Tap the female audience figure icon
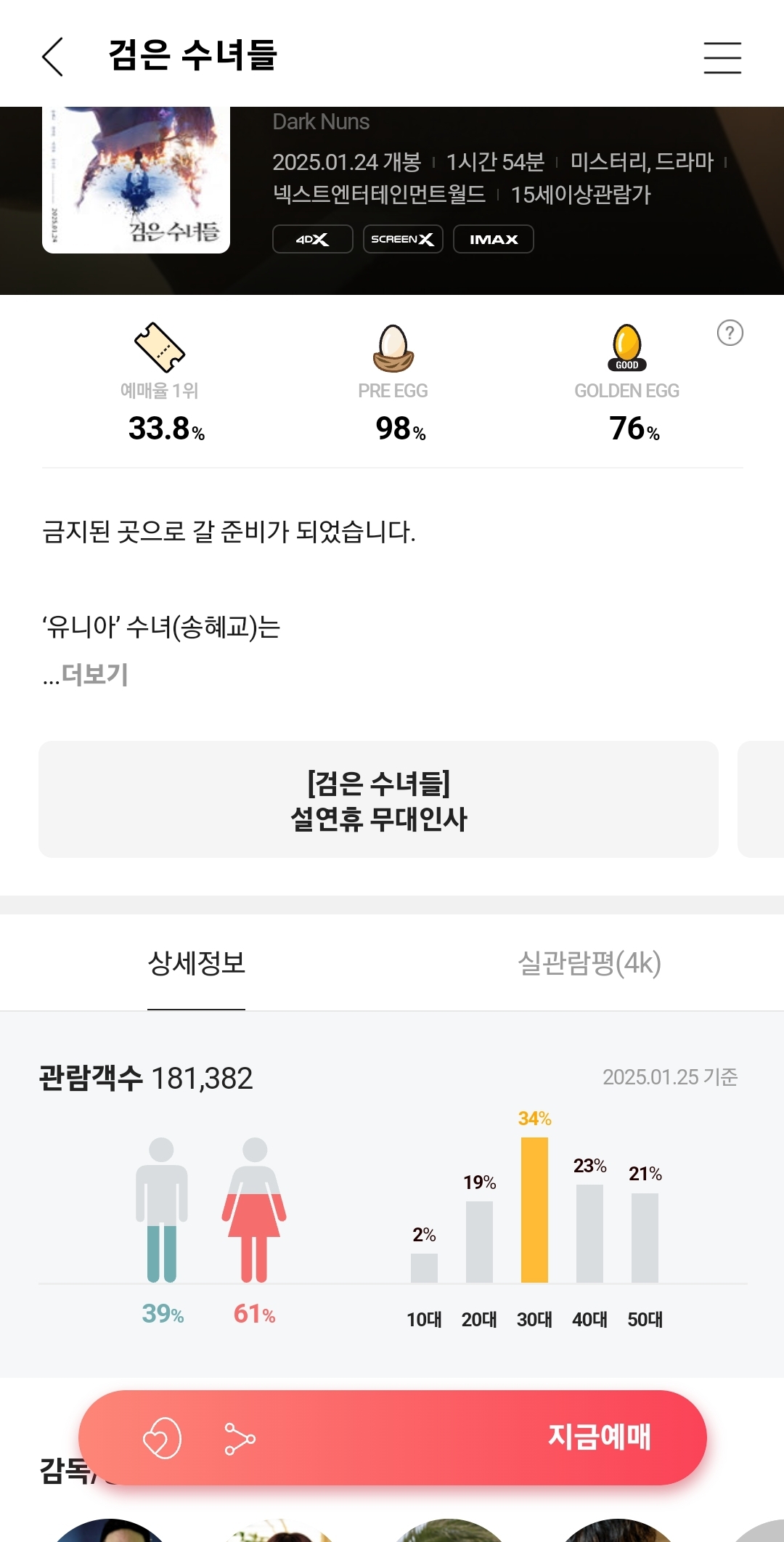 [x=254, y=1209]
